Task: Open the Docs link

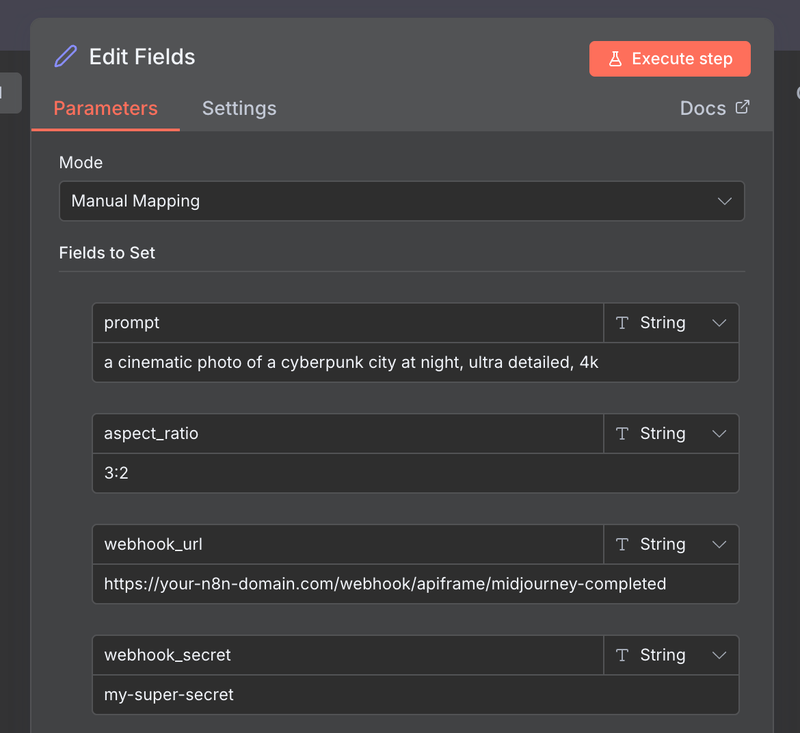Action: pos(705,107)
